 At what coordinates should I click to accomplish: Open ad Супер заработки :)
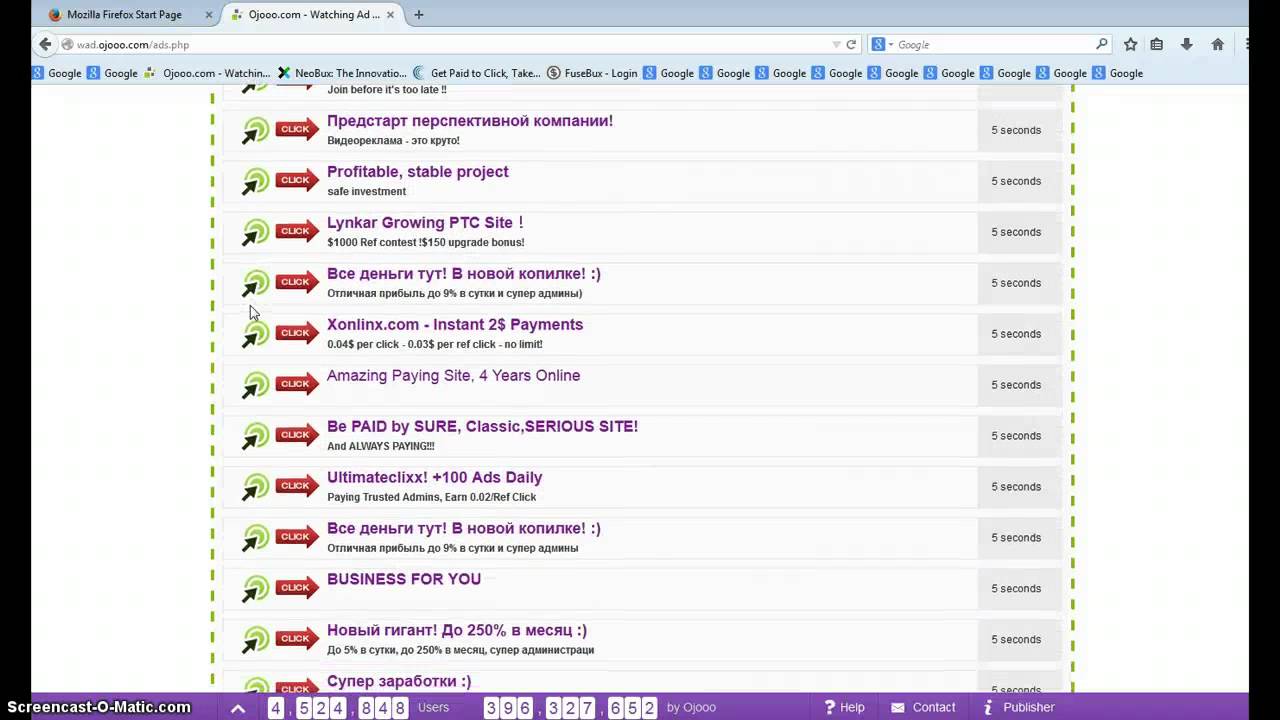399,682
